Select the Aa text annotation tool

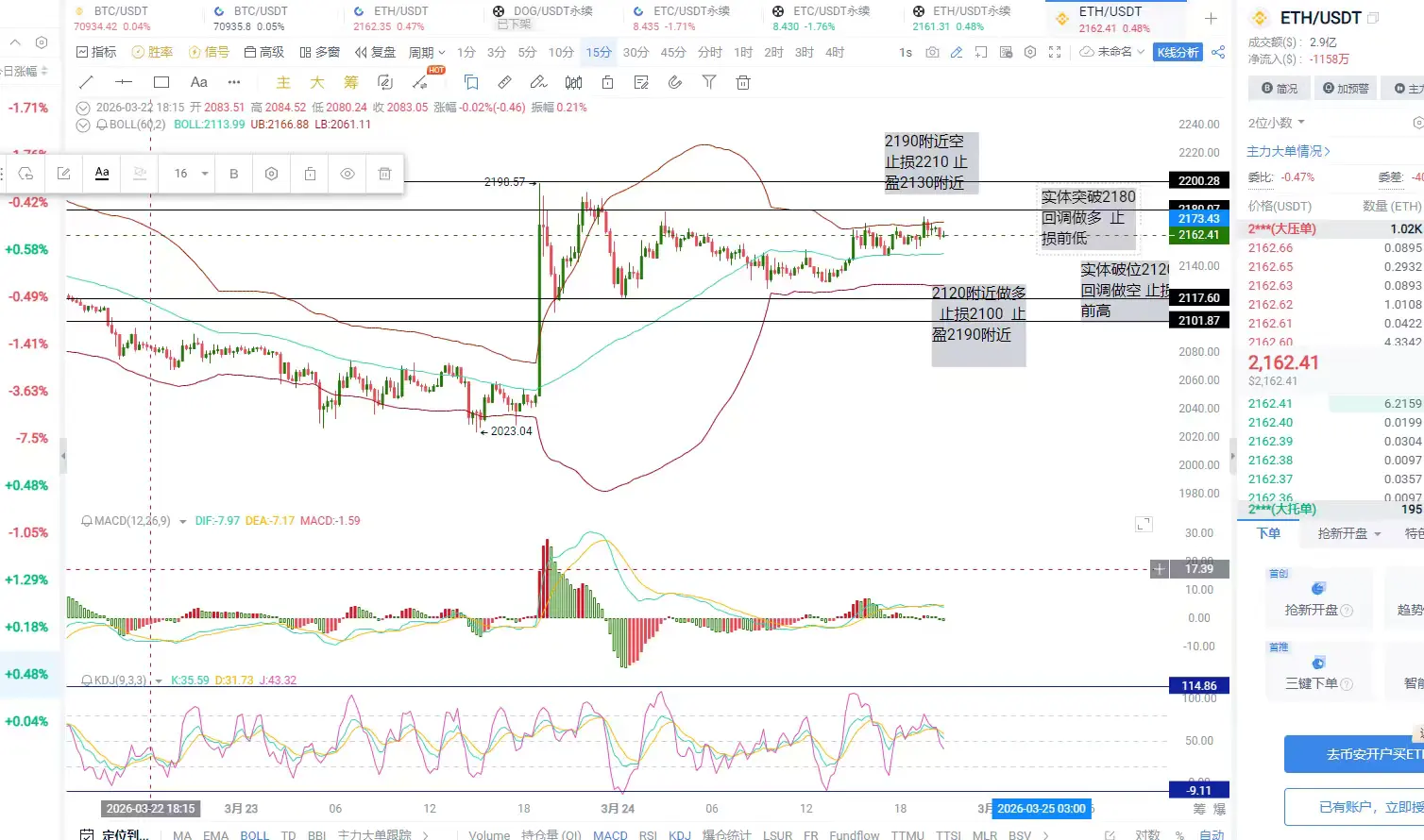[198, 82]
